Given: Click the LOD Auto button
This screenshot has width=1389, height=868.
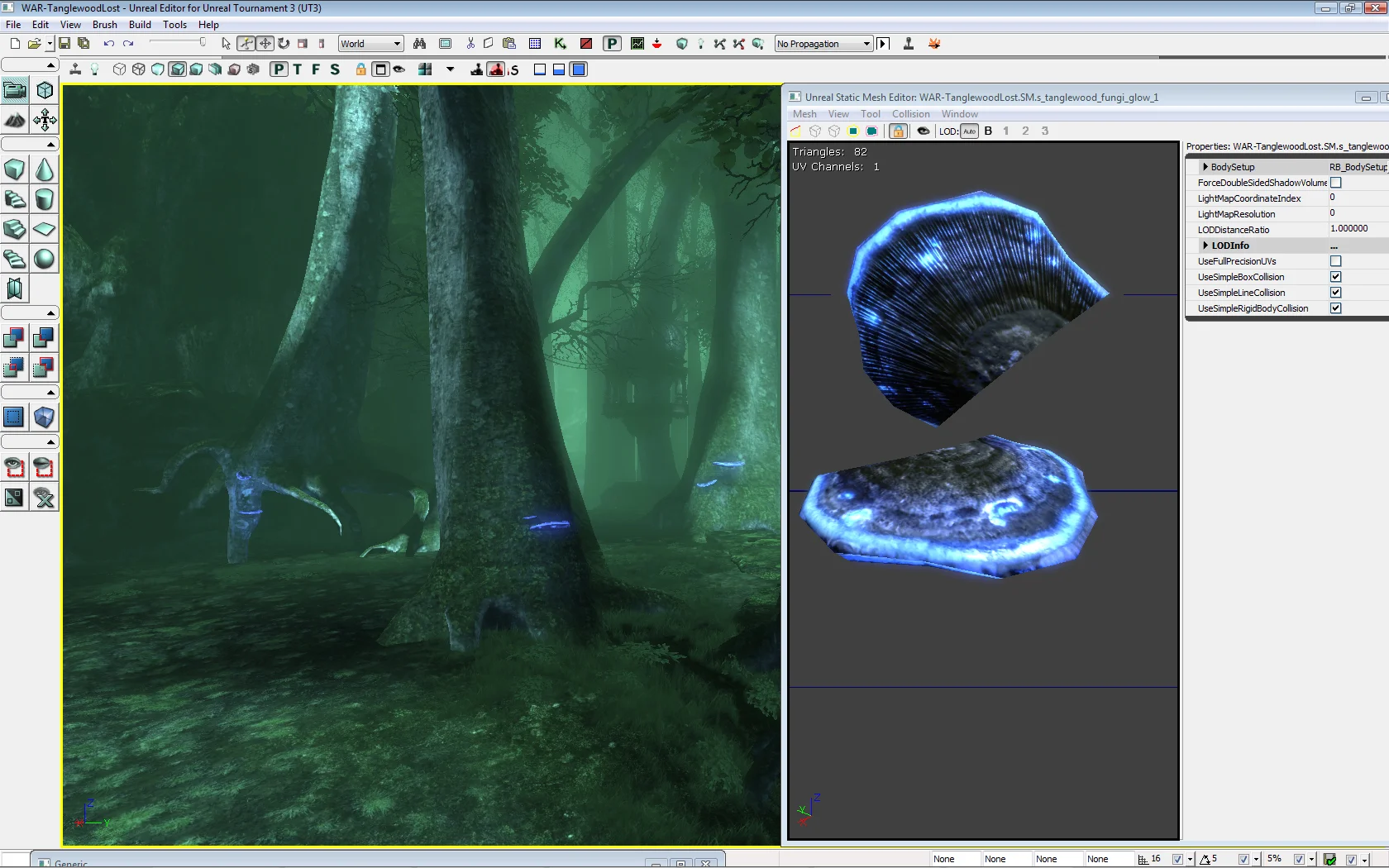Looking at the screenshot, I should point(970,131).
